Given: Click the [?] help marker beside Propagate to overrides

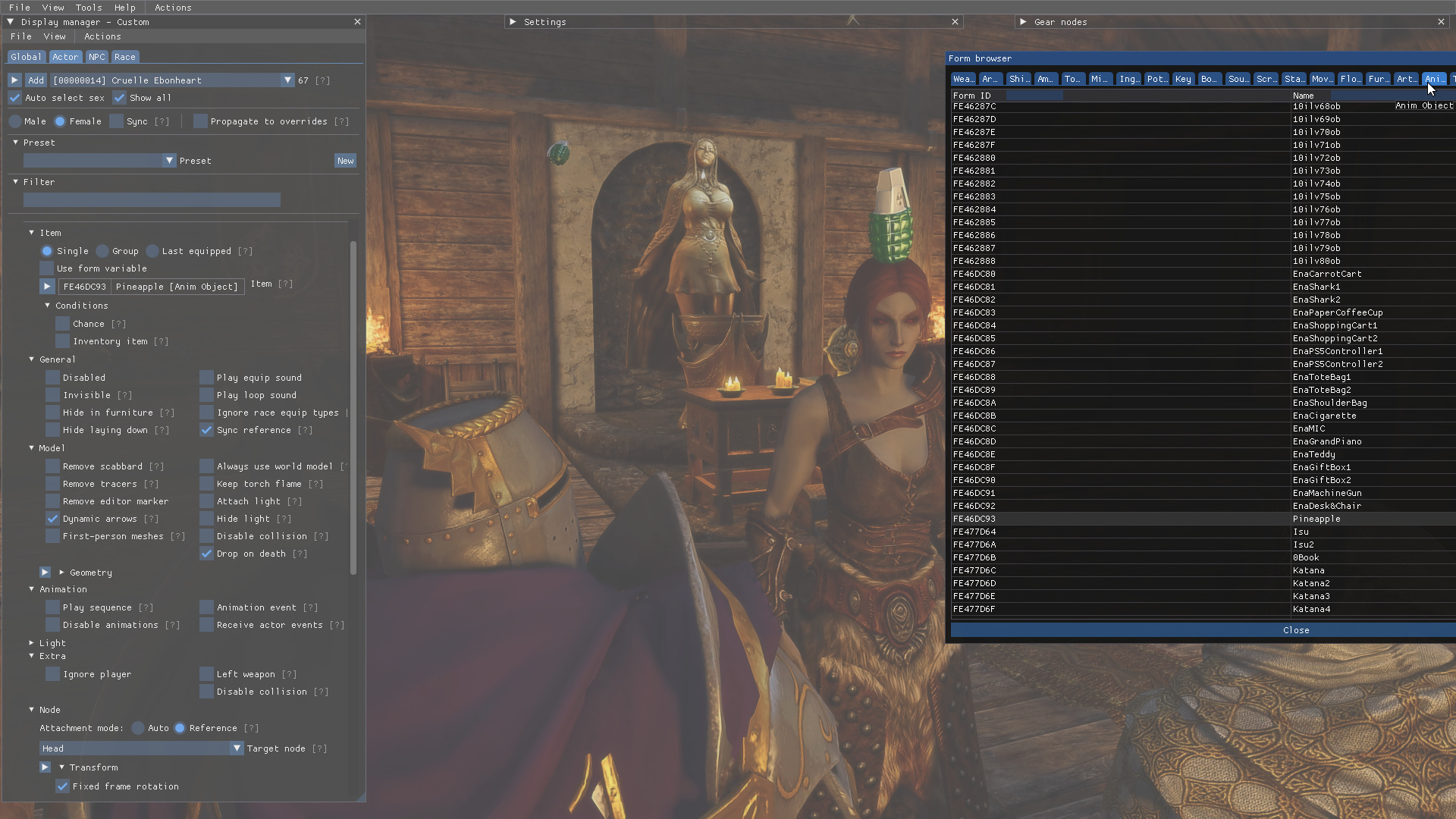Looking at the screenshot, I should pyautogui.click(x=342, y=121).
